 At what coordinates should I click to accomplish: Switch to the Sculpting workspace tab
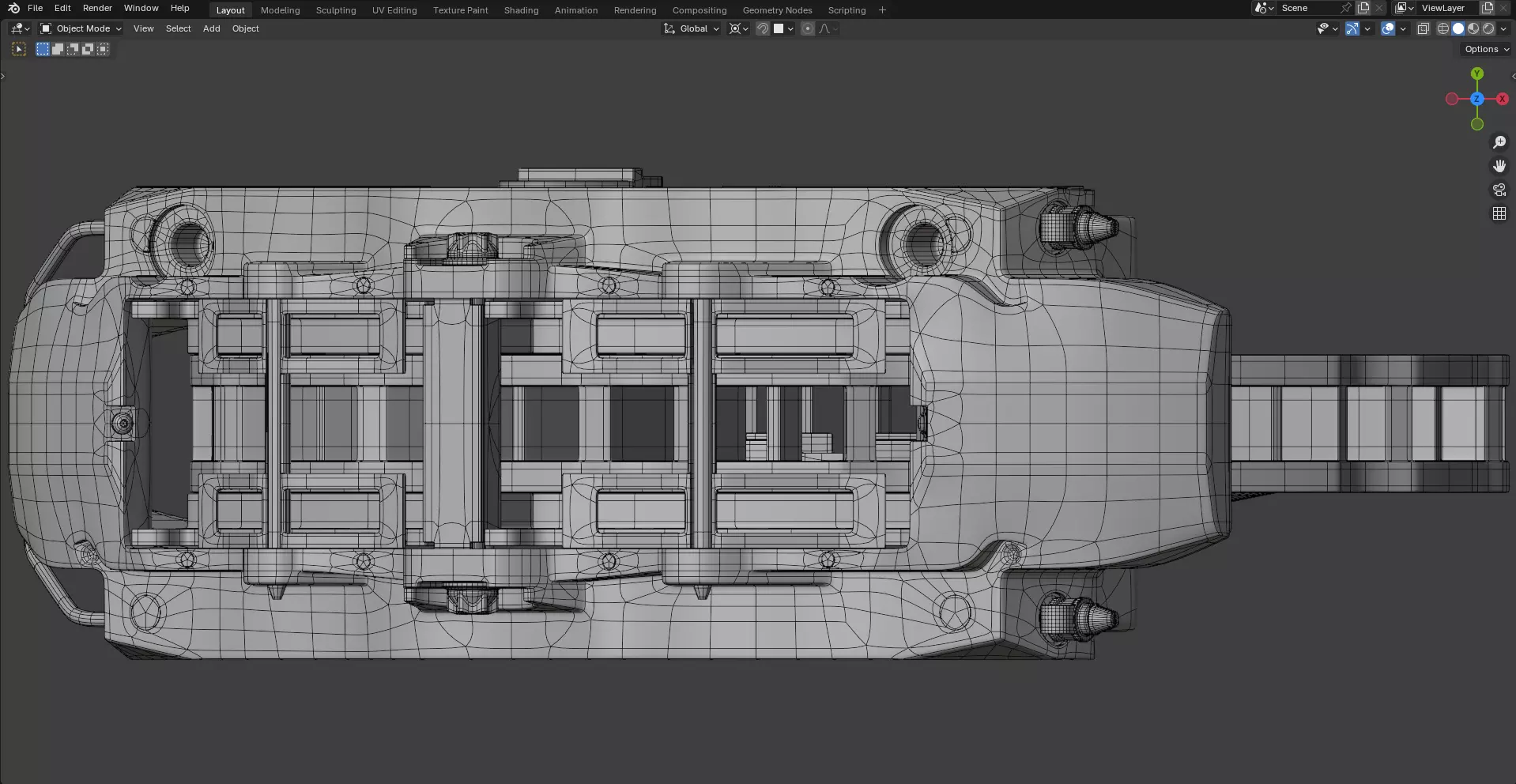click(336, 10)
